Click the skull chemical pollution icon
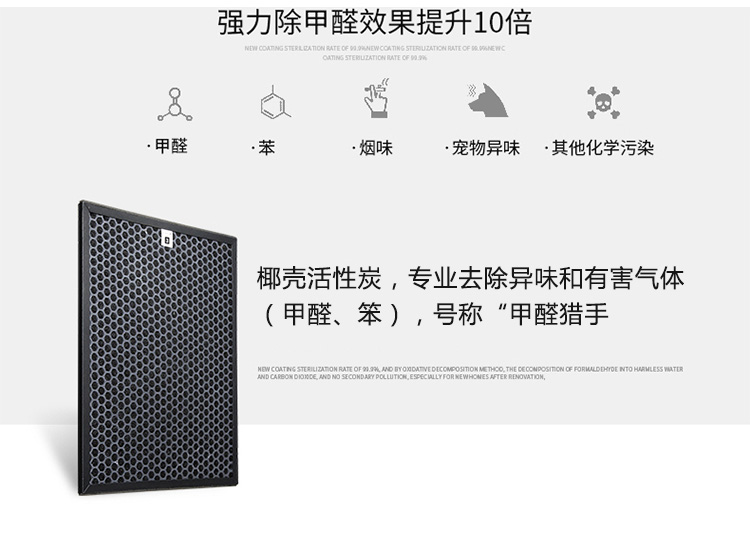 click(603, 102)
